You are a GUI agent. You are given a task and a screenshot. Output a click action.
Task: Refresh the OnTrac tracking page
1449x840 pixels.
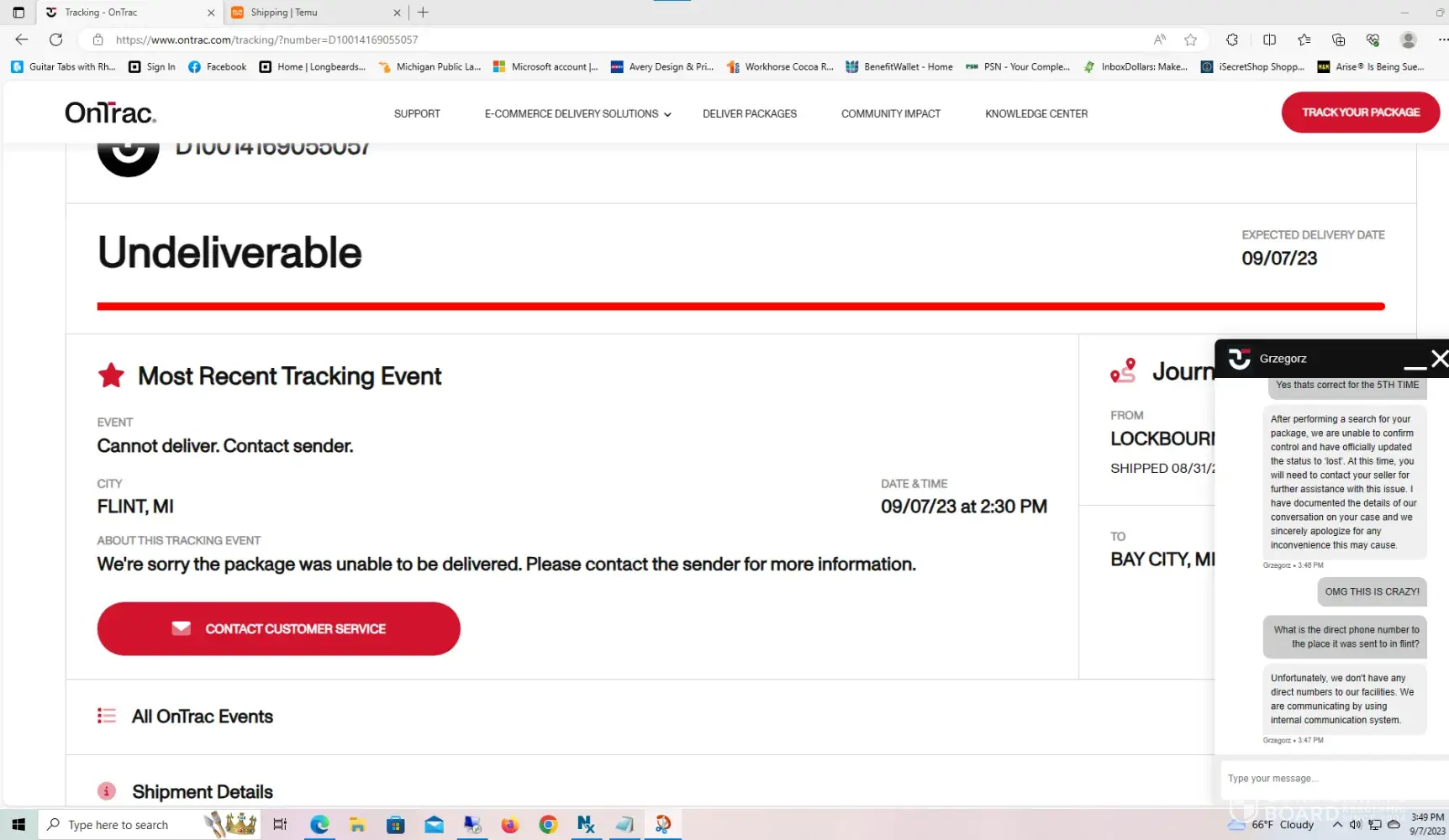pyautogui.click(x=56, y=39)
